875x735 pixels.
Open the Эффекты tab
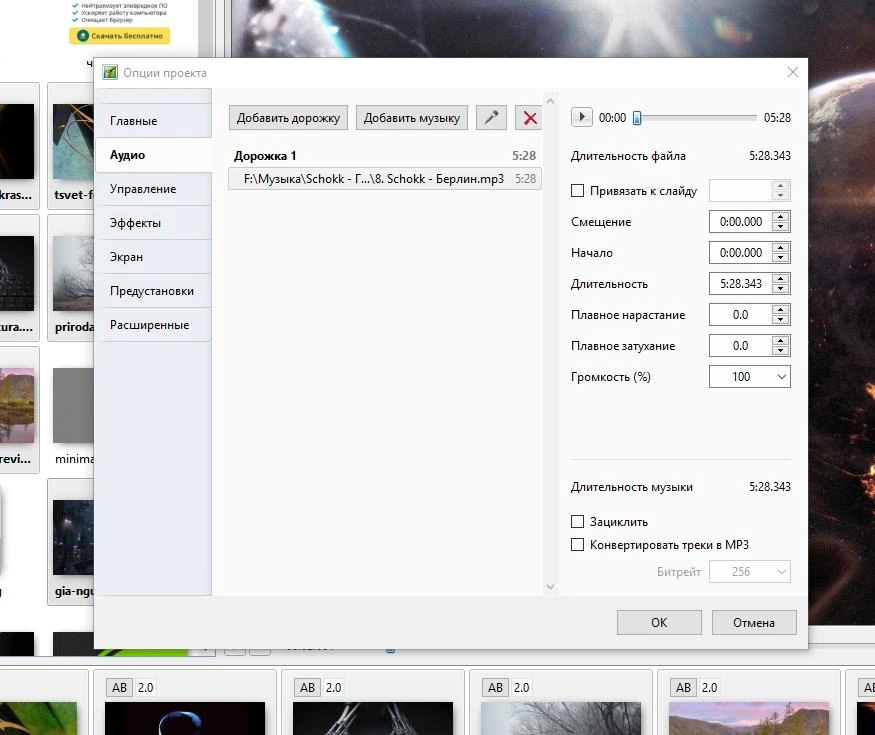pyautogui.click(x=153, y=223)
